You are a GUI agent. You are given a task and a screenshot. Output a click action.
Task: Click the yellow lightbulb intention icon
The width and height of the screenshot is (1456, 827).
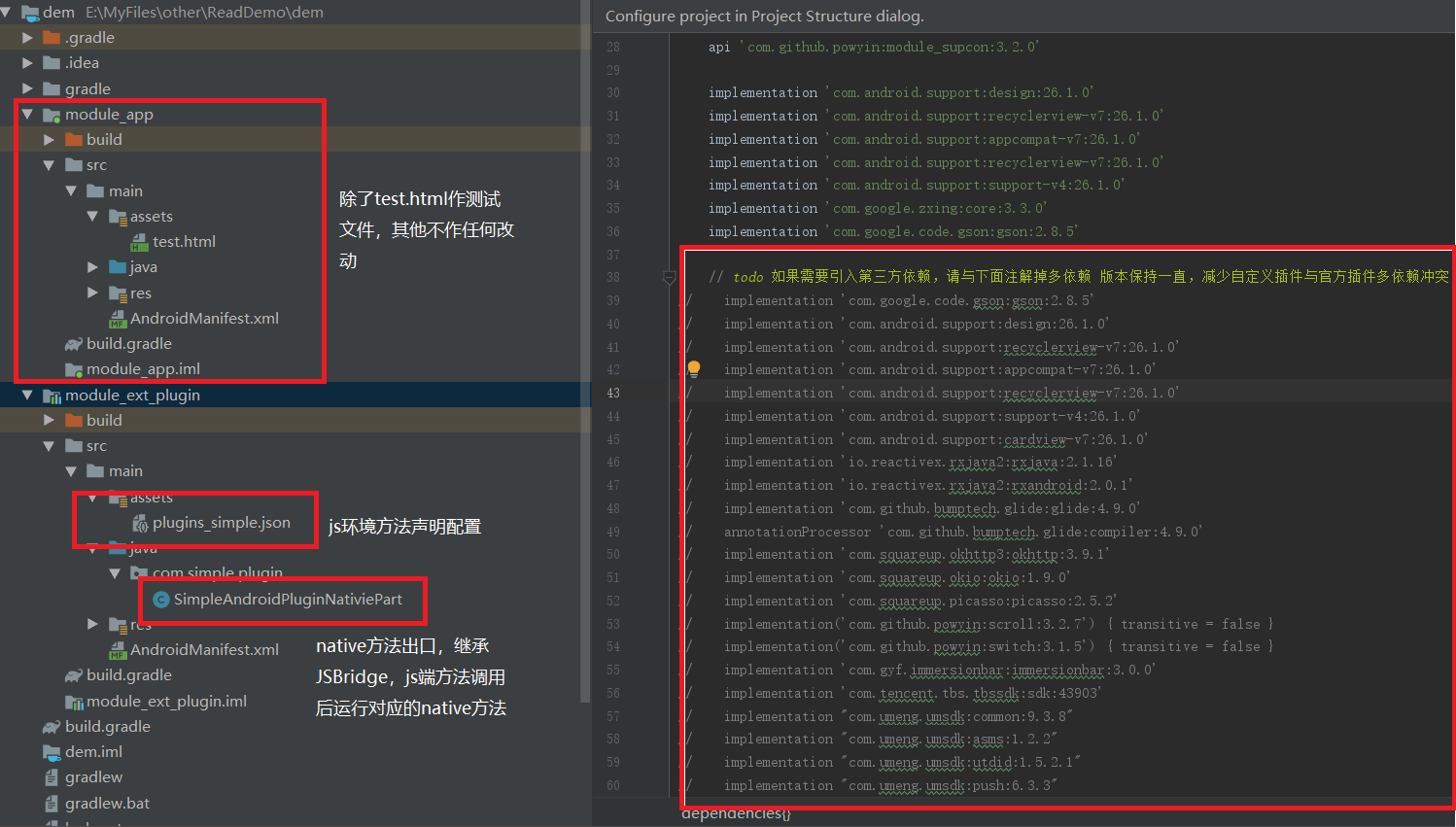[x=694, y=369]
